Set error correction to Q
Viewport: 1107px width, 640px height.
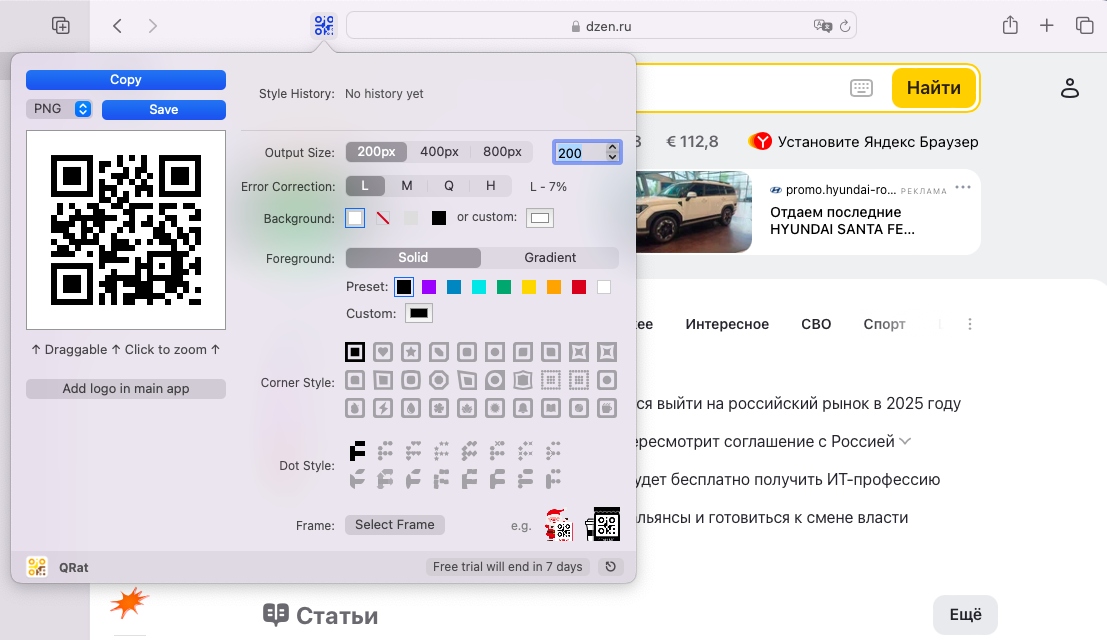(448, 186)
